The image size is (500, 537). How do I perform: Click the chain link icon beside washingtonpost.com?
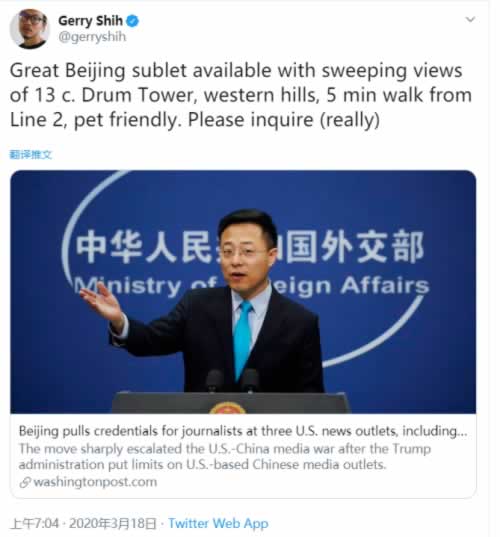[x=25, y=483]
